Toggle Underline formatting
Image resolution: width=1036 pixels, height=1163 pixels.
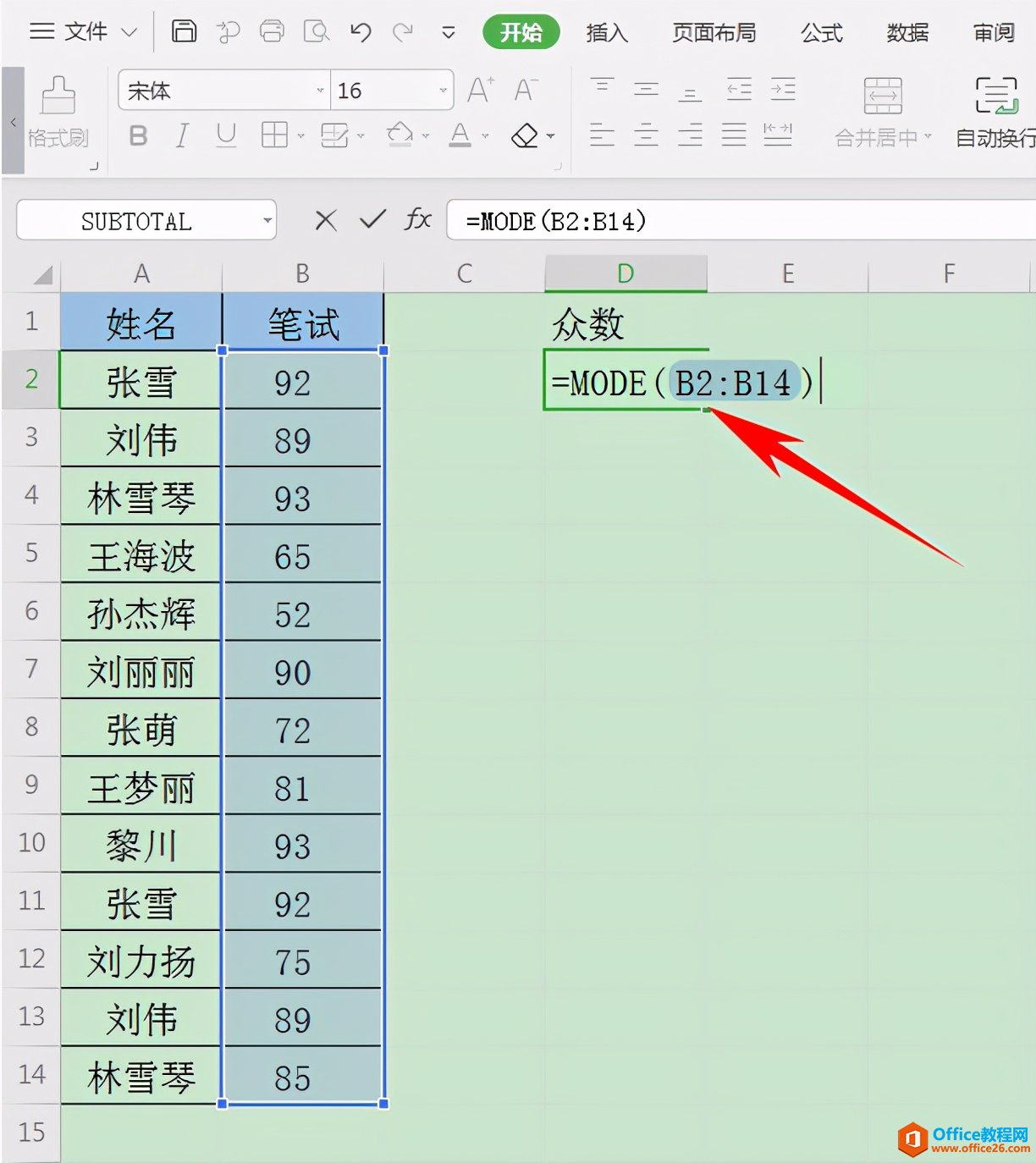click(226, 135)
